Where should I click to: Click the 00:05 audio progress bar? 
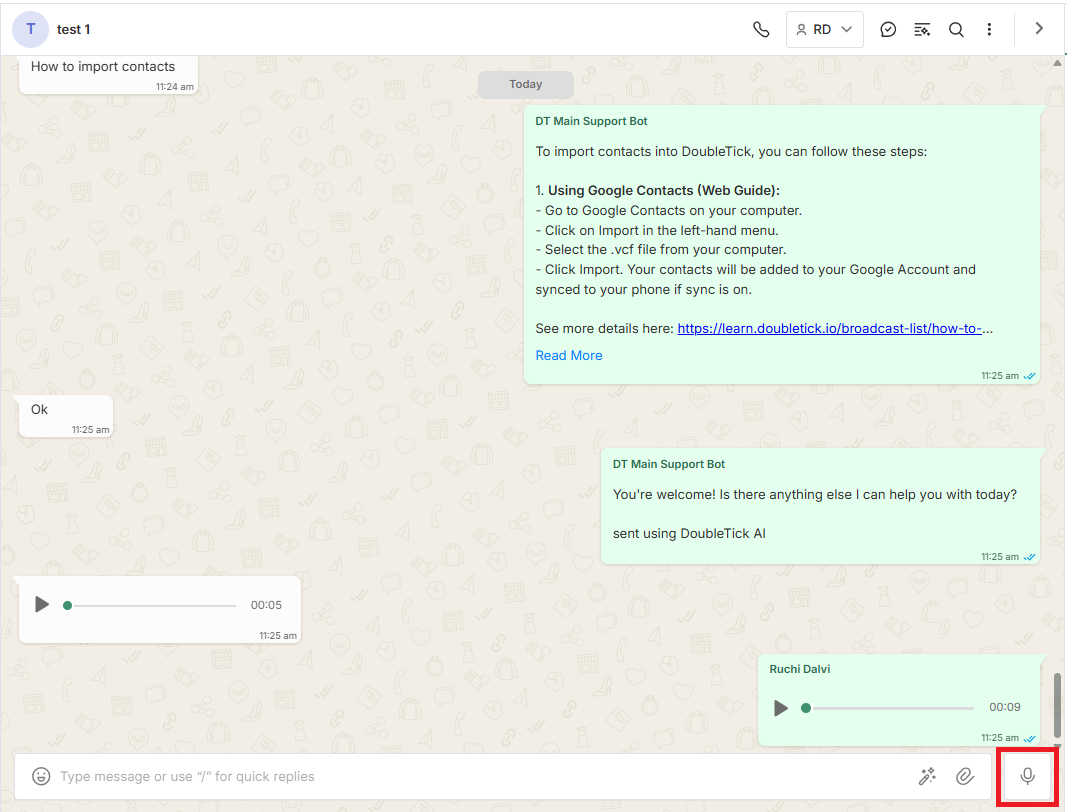click(x=150, y=605)
